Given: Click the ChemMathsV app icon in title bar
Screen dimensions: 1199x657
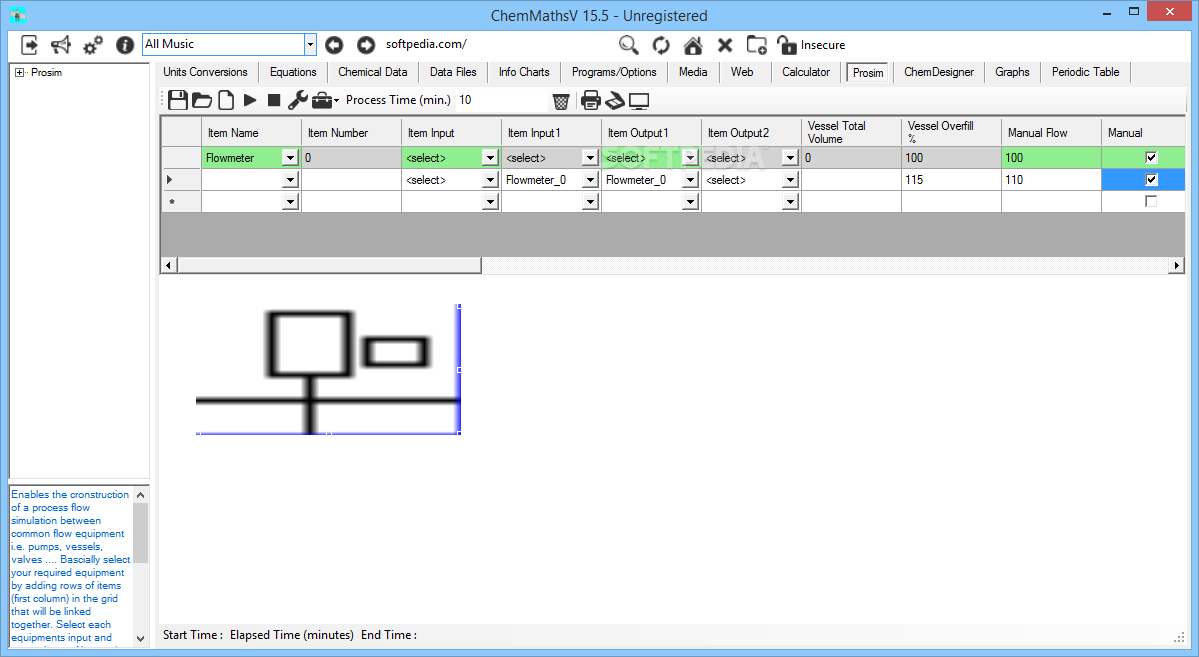Looking at the screenshot, I should pos(18,15).
